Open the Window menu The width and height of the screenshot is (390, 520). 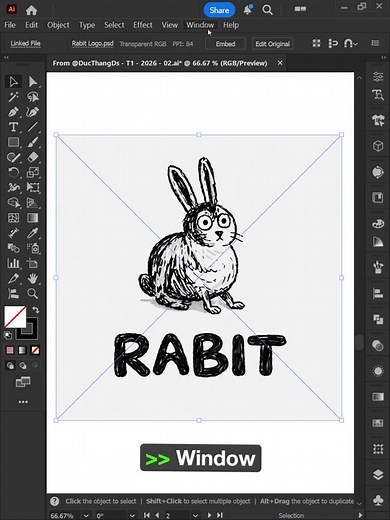(x=200, y=25)
